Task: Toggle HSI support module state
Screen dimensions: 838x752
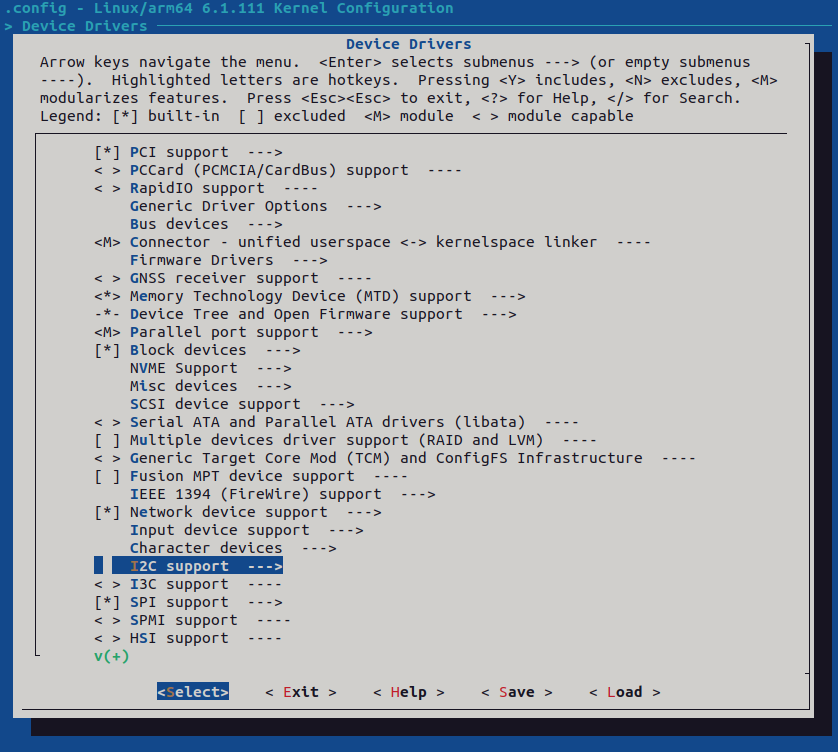Action: (107, 638)
